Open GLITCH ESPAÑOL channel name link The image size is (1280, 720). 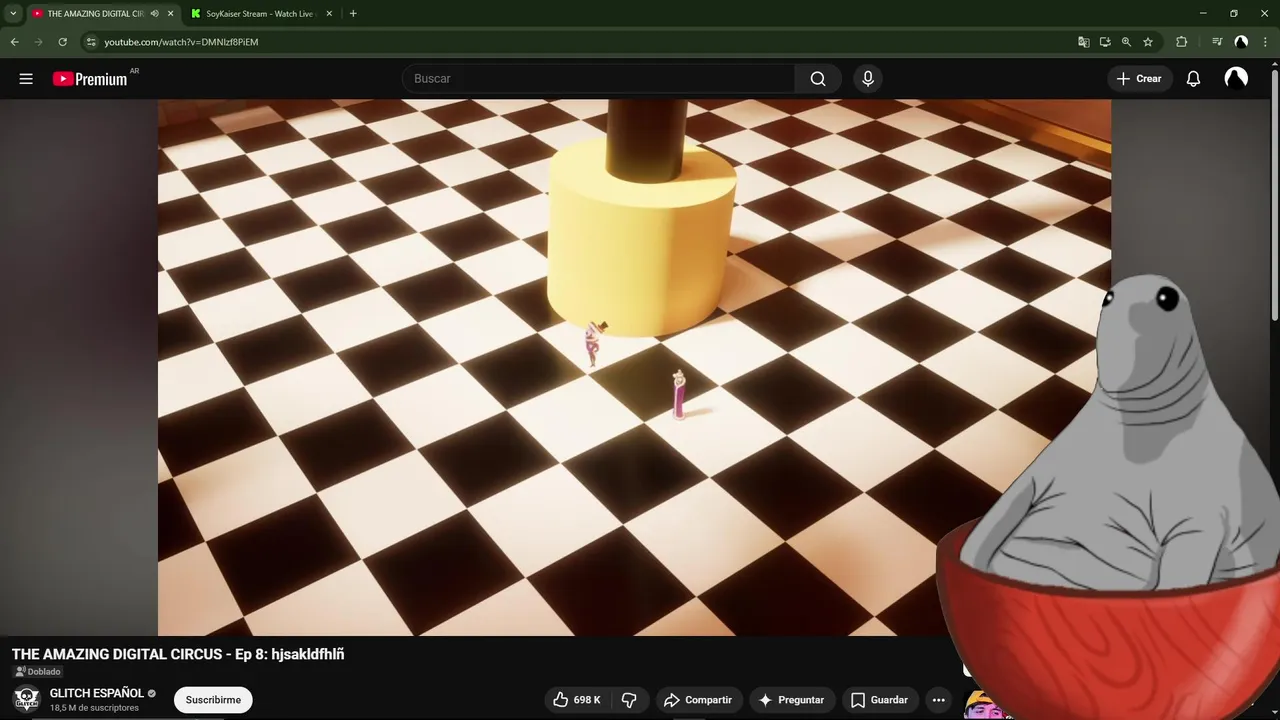point(97,693)
